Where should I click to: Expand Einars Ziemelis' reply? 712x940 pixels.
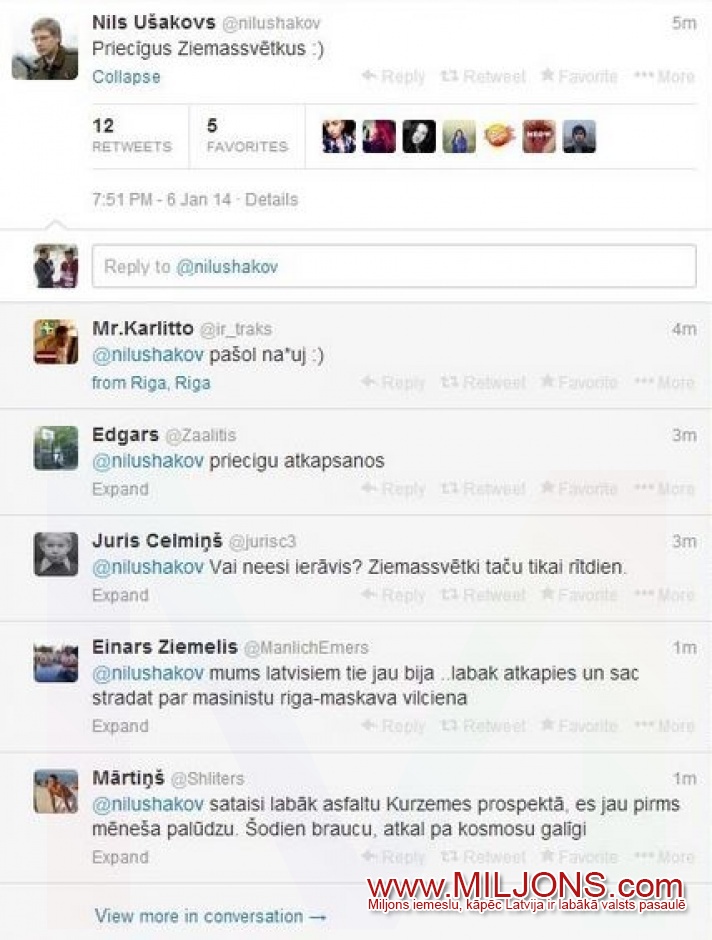(120, 726)
